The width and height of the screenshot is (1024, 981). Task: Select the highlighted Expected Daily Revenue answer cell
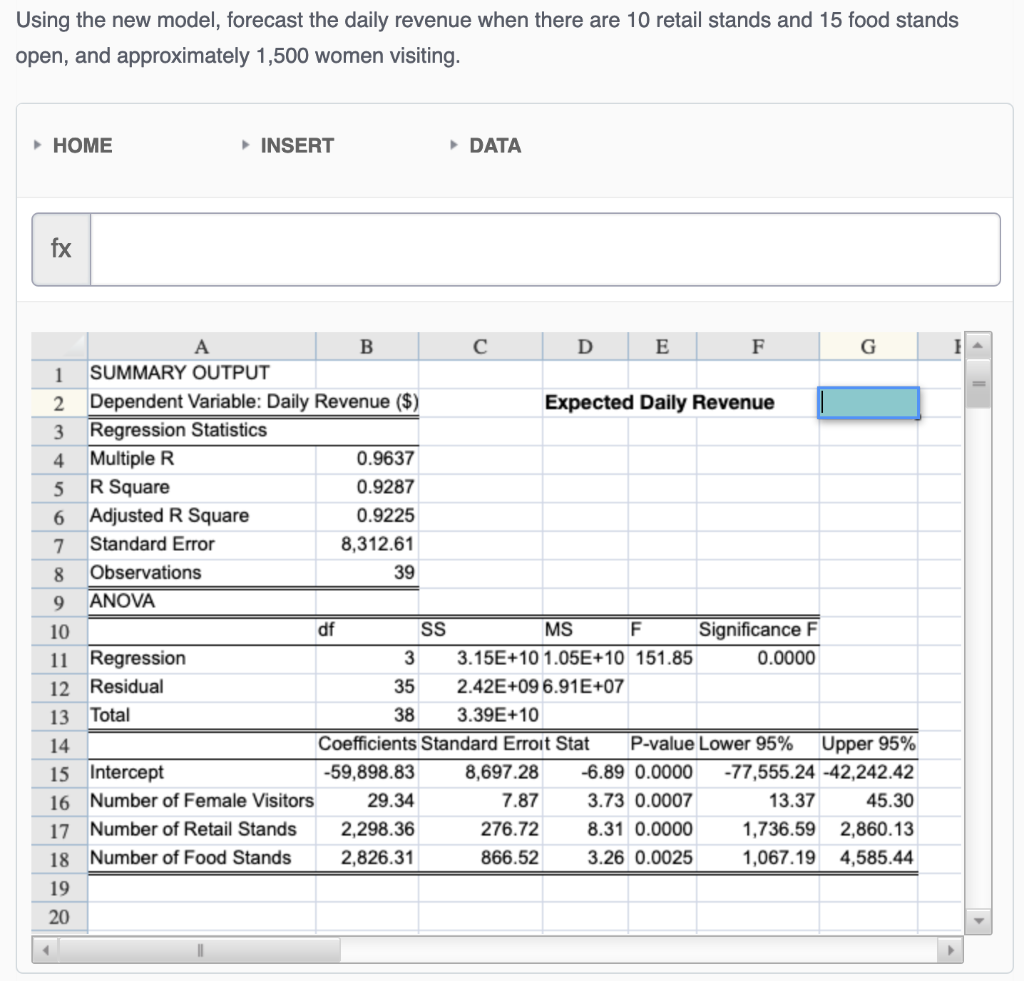click(x=868, y=402)
